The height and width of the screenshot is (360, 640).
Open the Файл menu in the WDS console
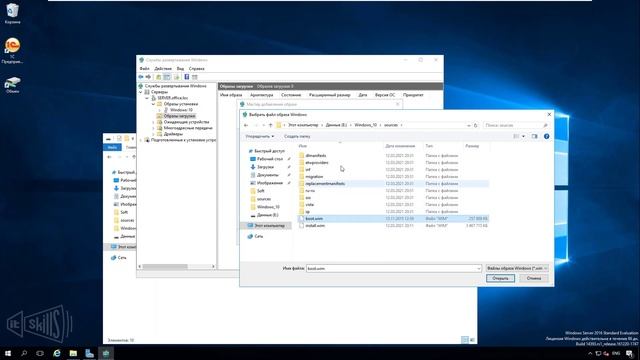point(144,69)
